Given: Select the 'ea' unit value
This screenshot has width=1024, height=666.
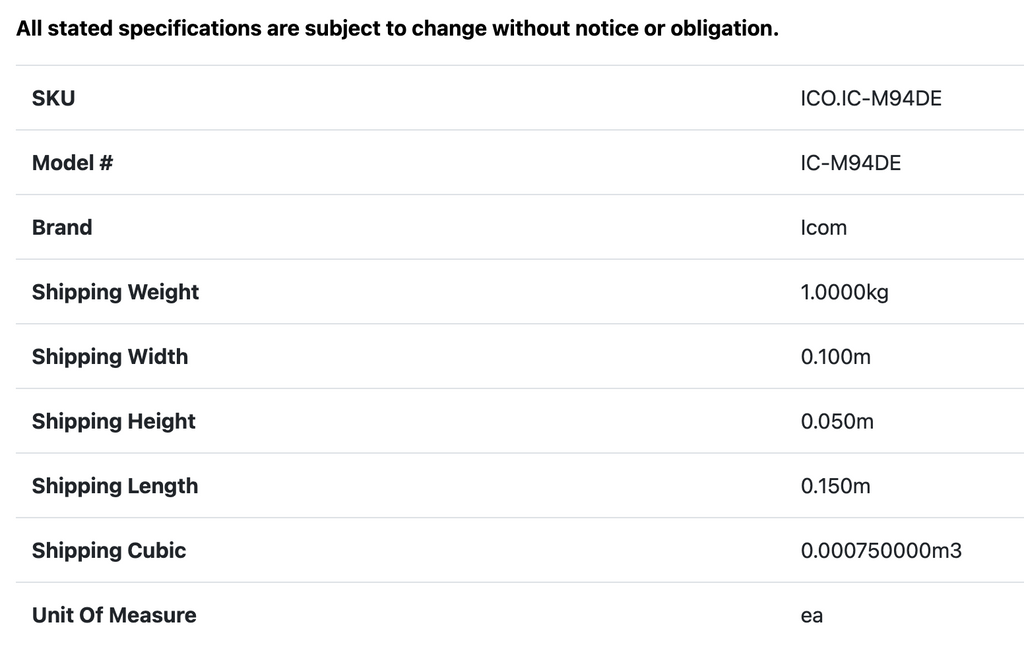Looking at the screenshot, I should (812, 615).
